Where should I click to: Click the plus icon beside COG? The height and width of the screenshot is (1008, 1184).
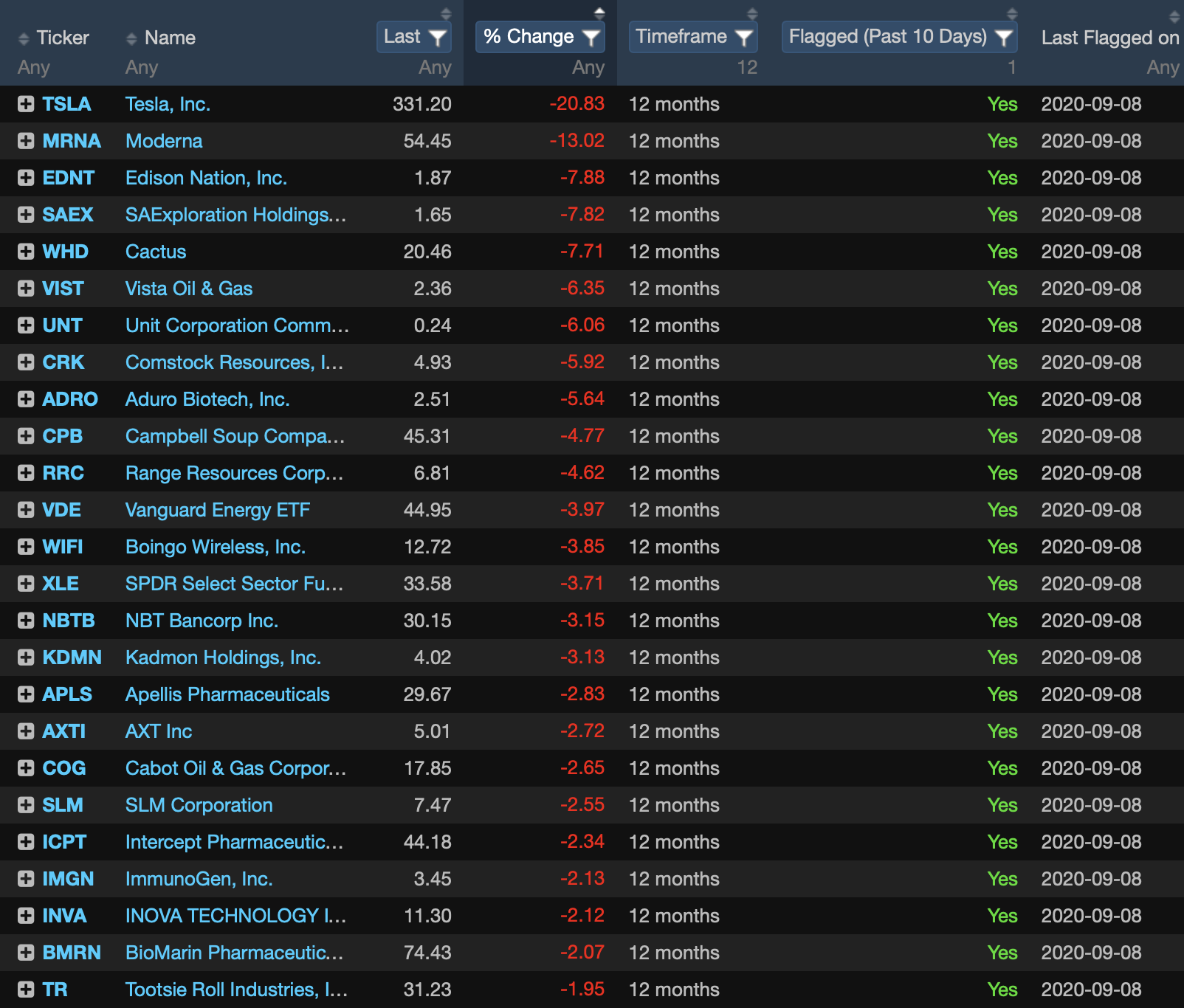tap(26, 768)
